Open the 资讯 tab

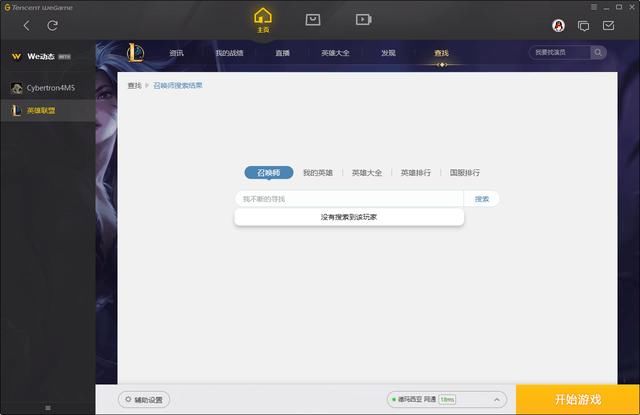[x=176, y=53]
